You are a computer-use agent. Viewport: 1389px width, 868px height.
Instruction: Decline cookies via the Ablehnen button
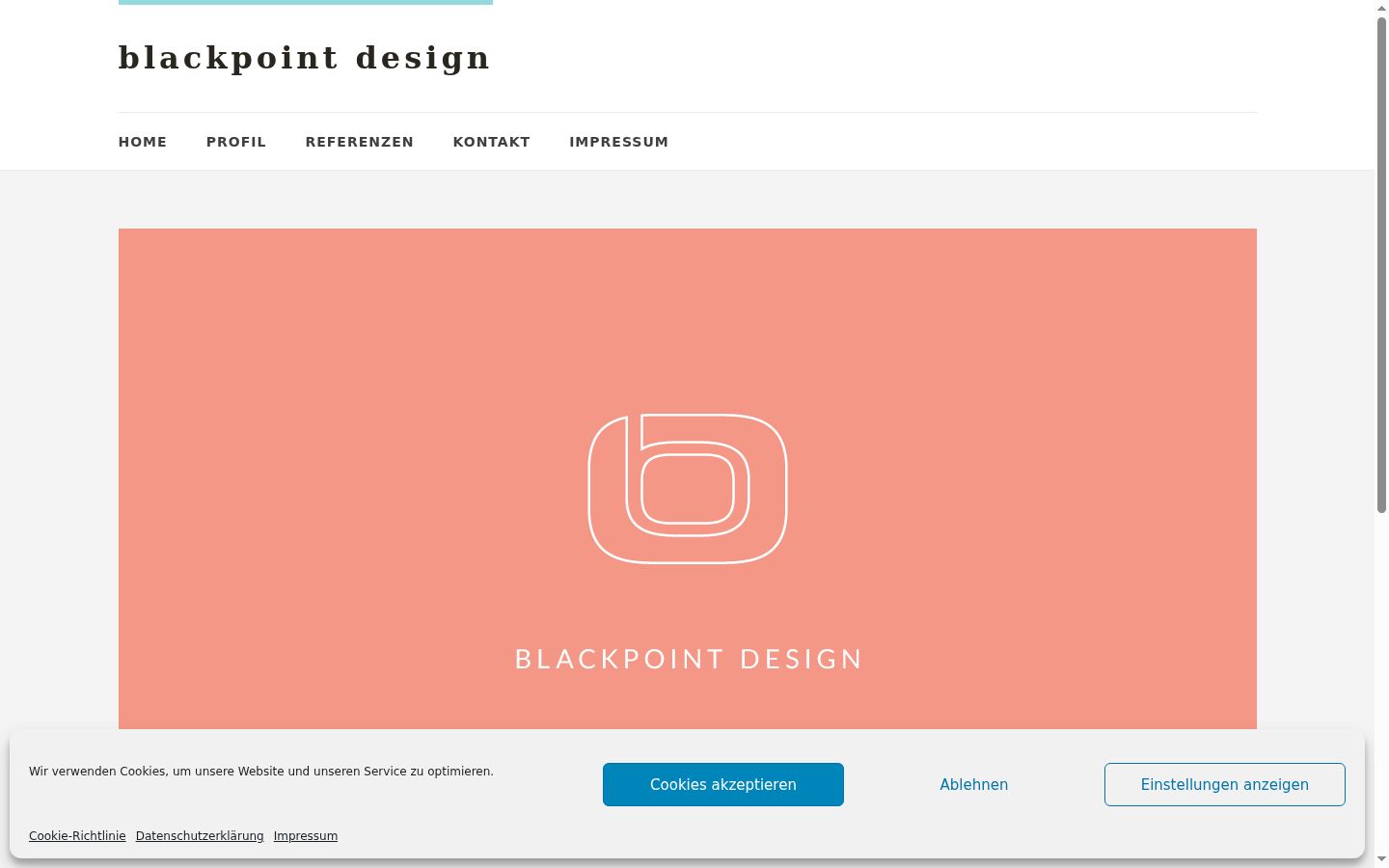tap(974, 785)
